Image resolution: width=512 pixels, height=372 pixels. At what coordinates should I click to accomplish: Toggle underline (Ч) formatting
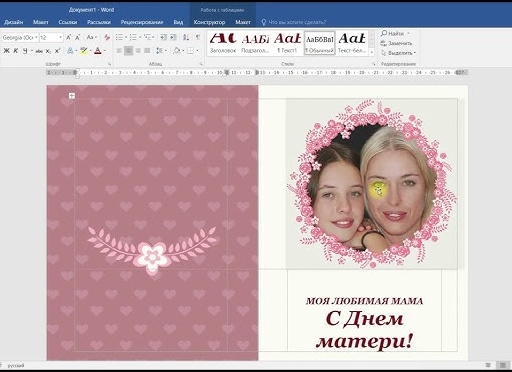25,51
